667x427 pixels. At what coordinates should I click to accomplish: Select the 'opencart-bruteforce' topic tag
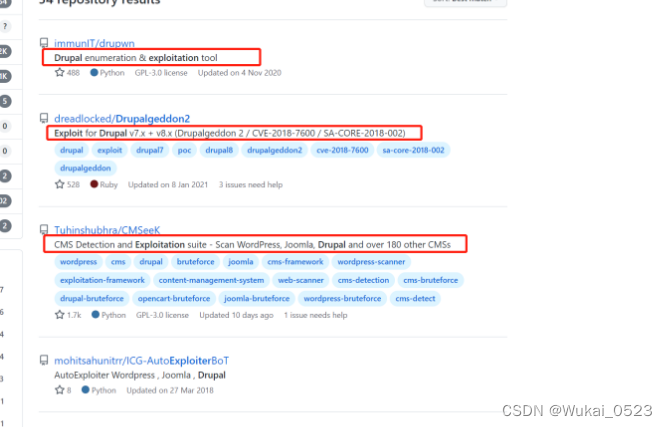(x=174, y=299)
